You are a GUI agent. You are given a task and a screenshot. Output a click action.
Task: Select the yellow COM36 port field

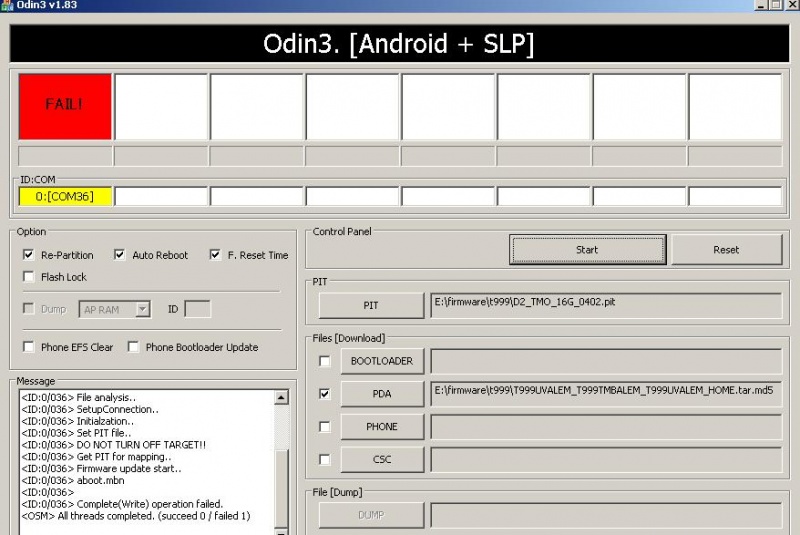point(65,196)
